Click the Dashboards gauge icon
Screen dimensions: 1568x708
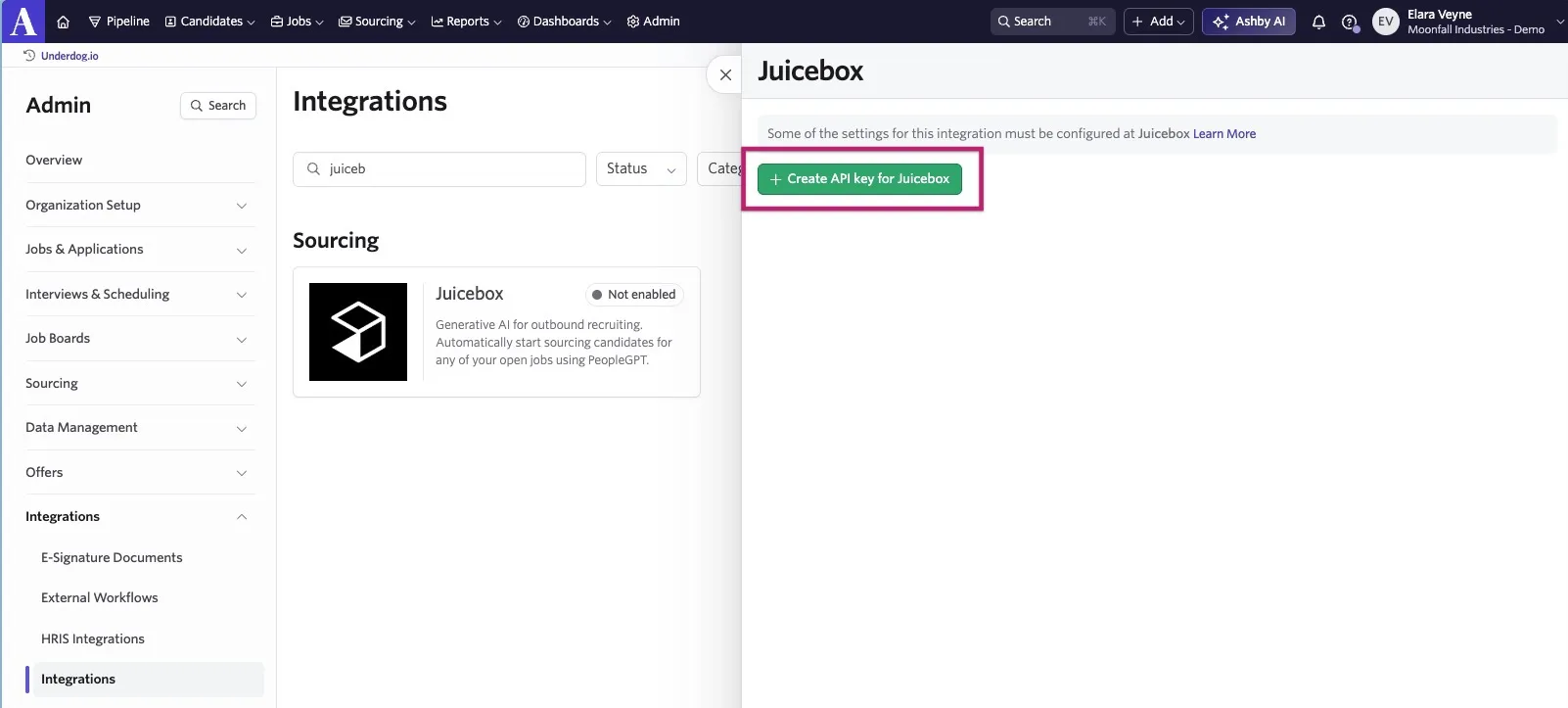coord(524,22)
